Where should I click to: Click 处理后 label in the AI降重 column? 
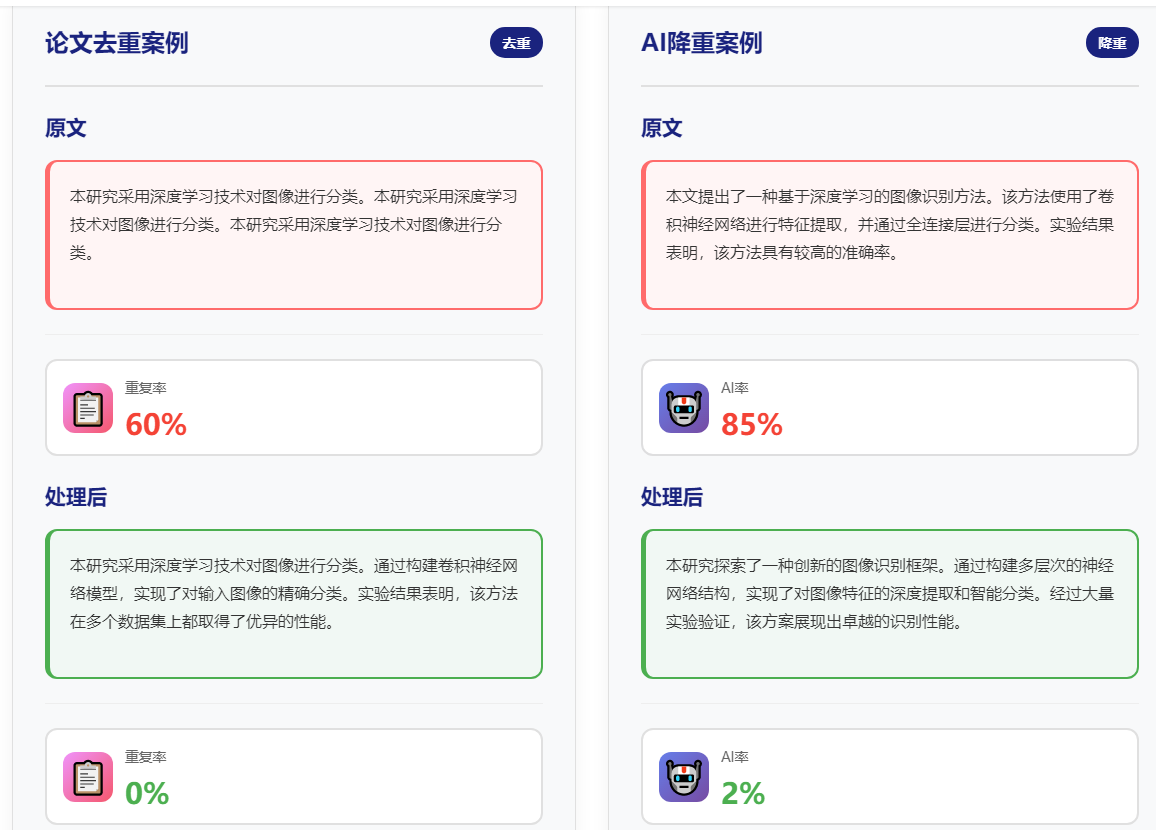[x=672, y=497]
